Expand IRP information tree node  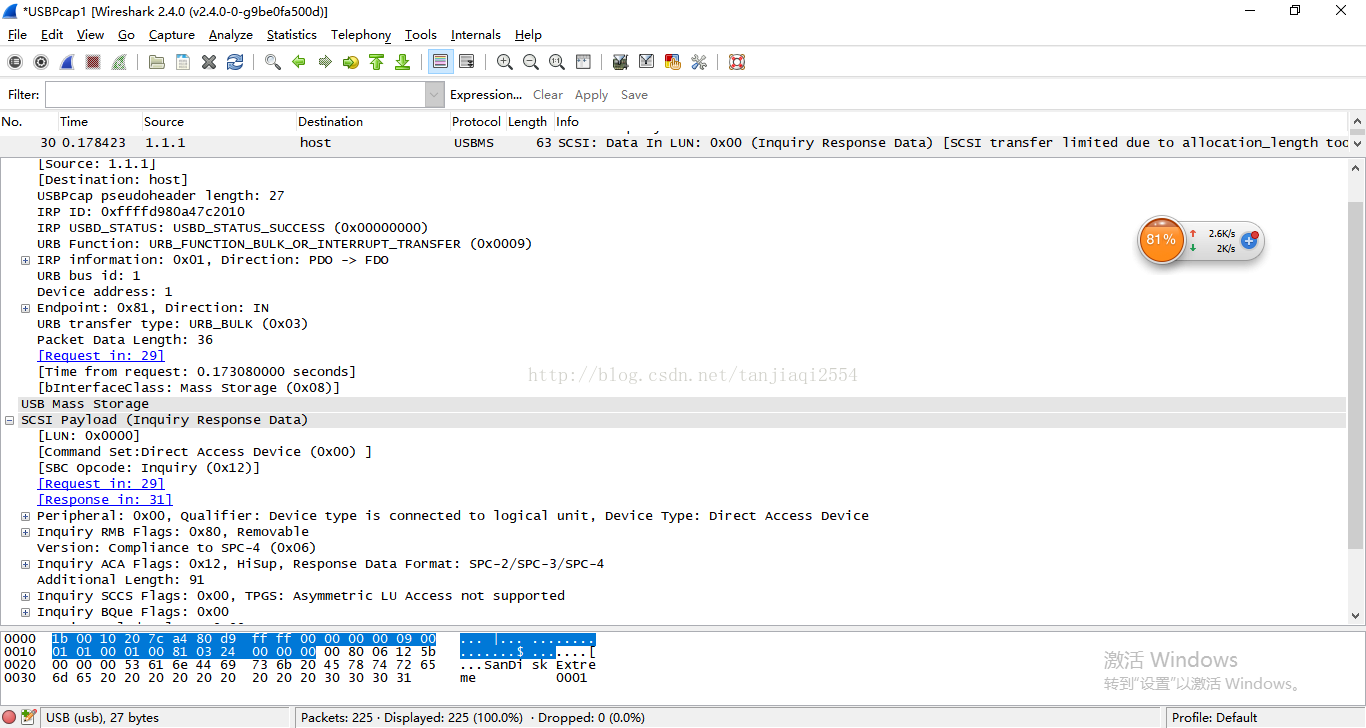(25, 260)
